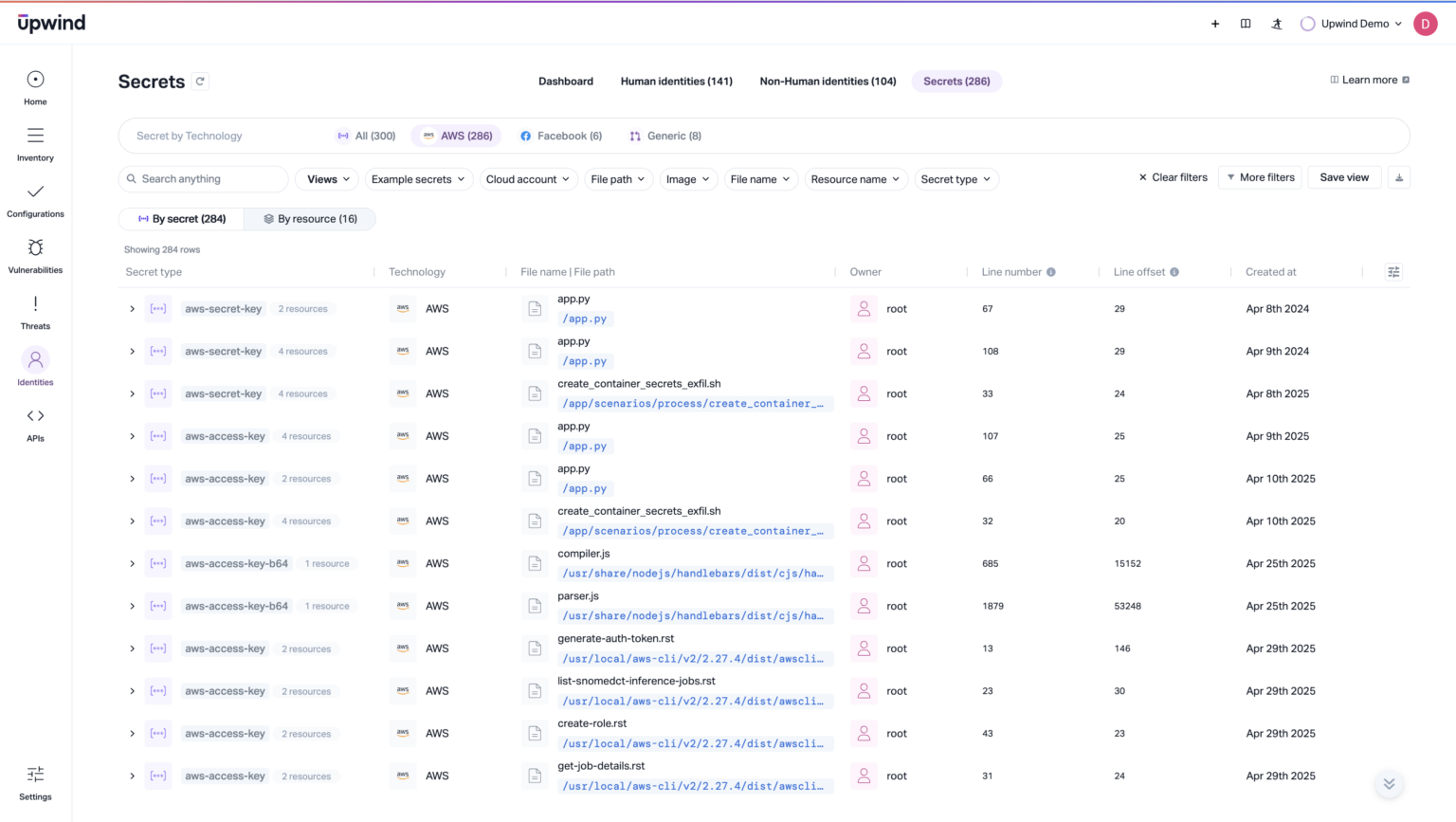Open the Vulnerabilities bug icon in sidebar
Viewport: 1456px width, 822px height.
(x=35, y=247)
